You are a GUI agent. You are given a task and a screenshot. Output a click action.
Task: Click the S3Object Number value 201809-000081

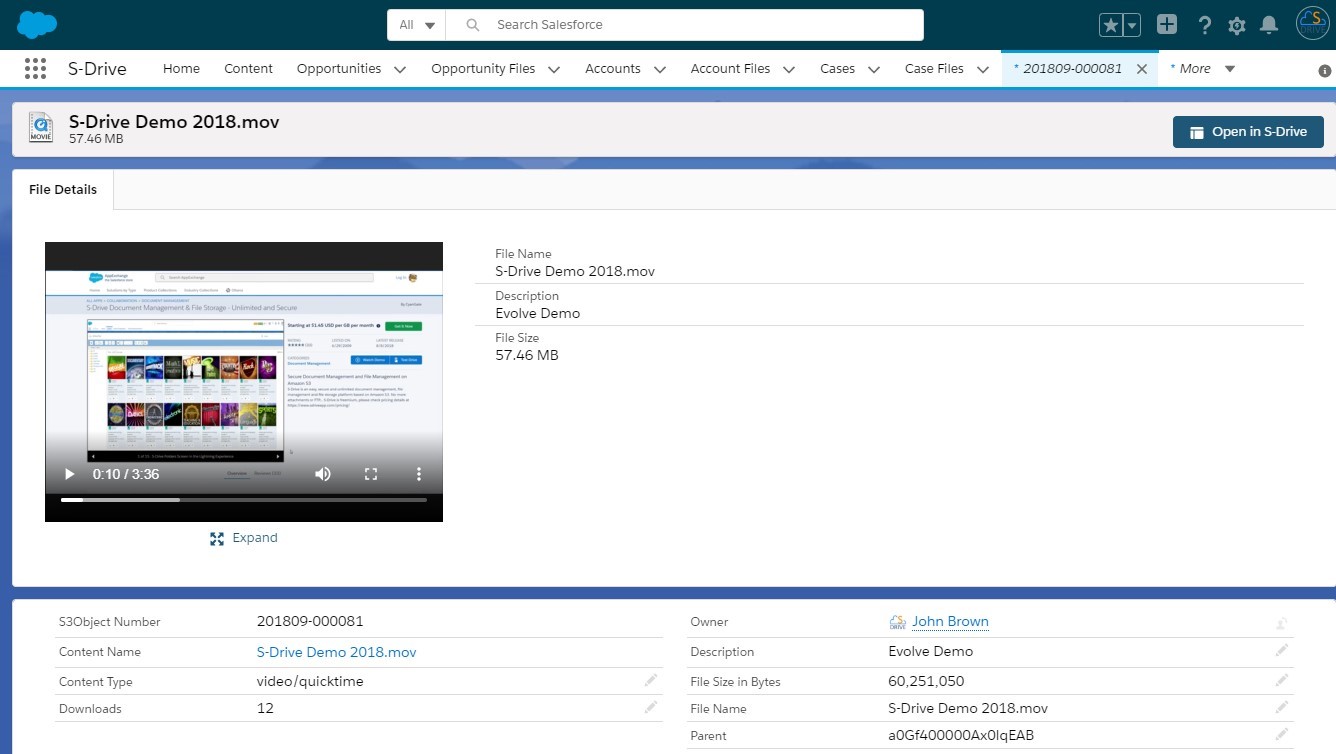pyautogui.click(x=310, y=621)
